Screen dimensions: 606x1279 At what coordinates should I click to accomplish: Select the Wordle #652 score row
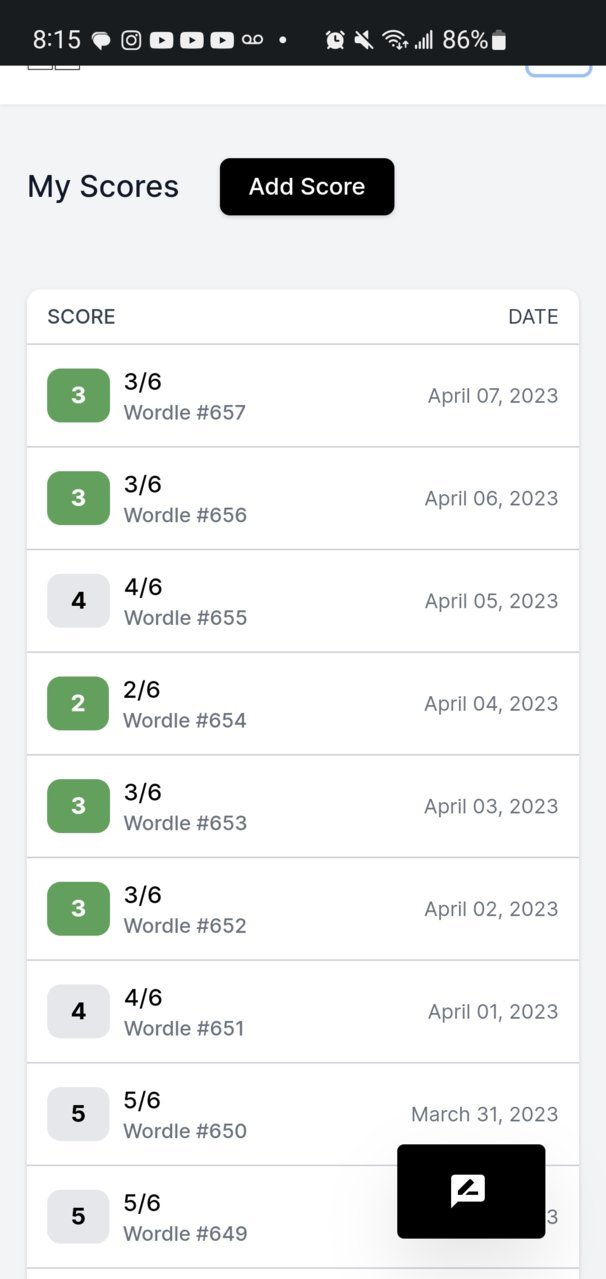(x=303, y=909)
